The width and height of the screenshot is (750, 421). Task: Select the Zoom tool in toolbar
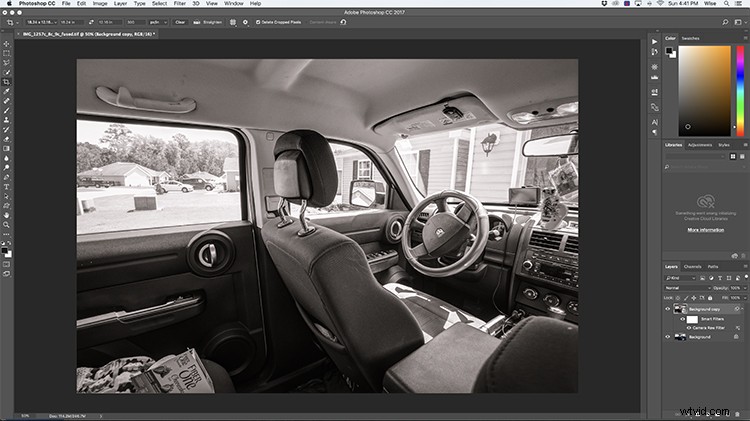pos(7,224)
